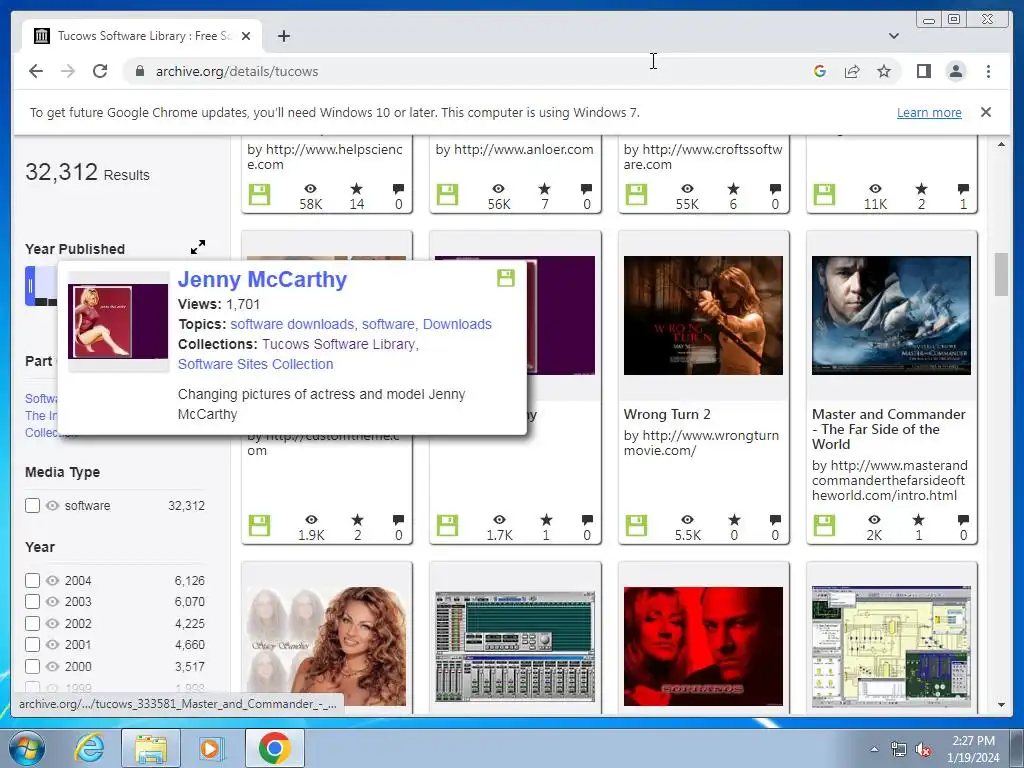Viewport: 1024px width, 768px height.
Task: Toggle the eye icon beside 2002
Action: (53, 624)
